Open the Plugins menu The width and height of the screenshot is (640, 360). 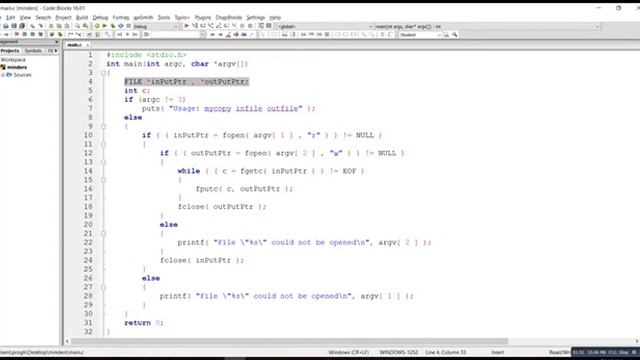click(x=203, y=18)
